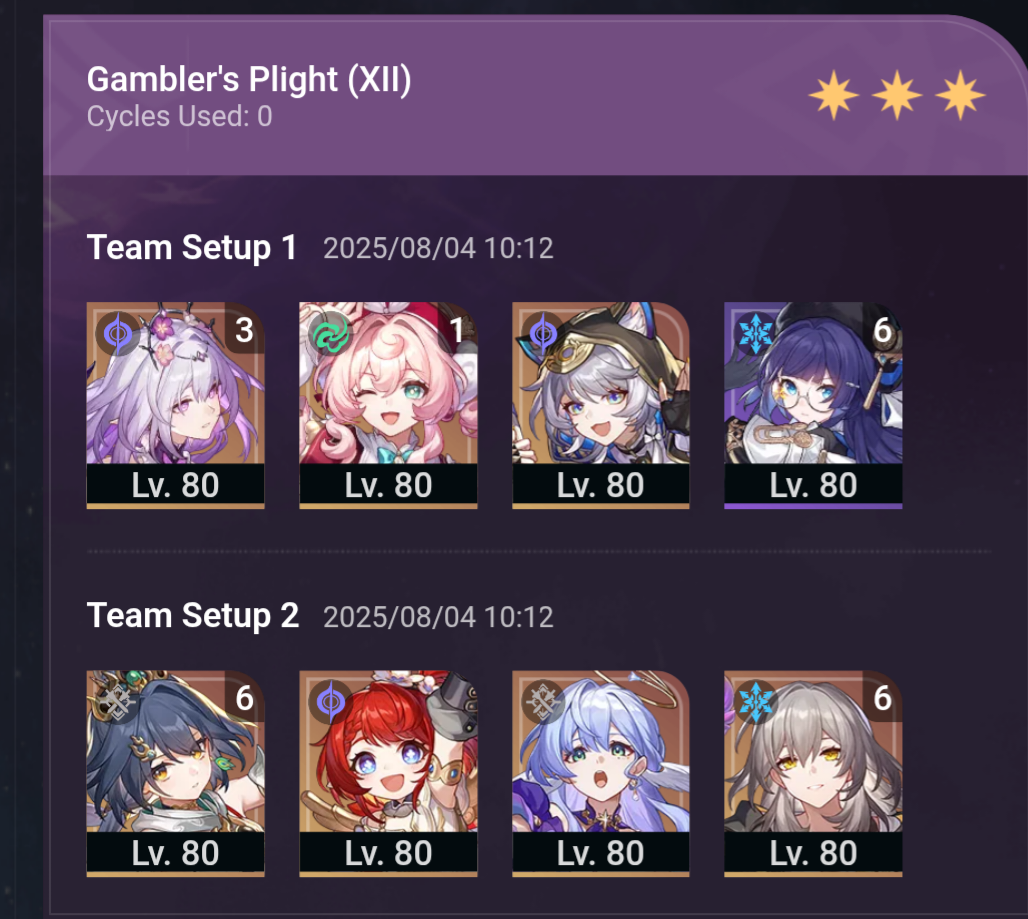Click the Physical icon on dark-haired character
1028x919 pixels.
pos(118,703)
